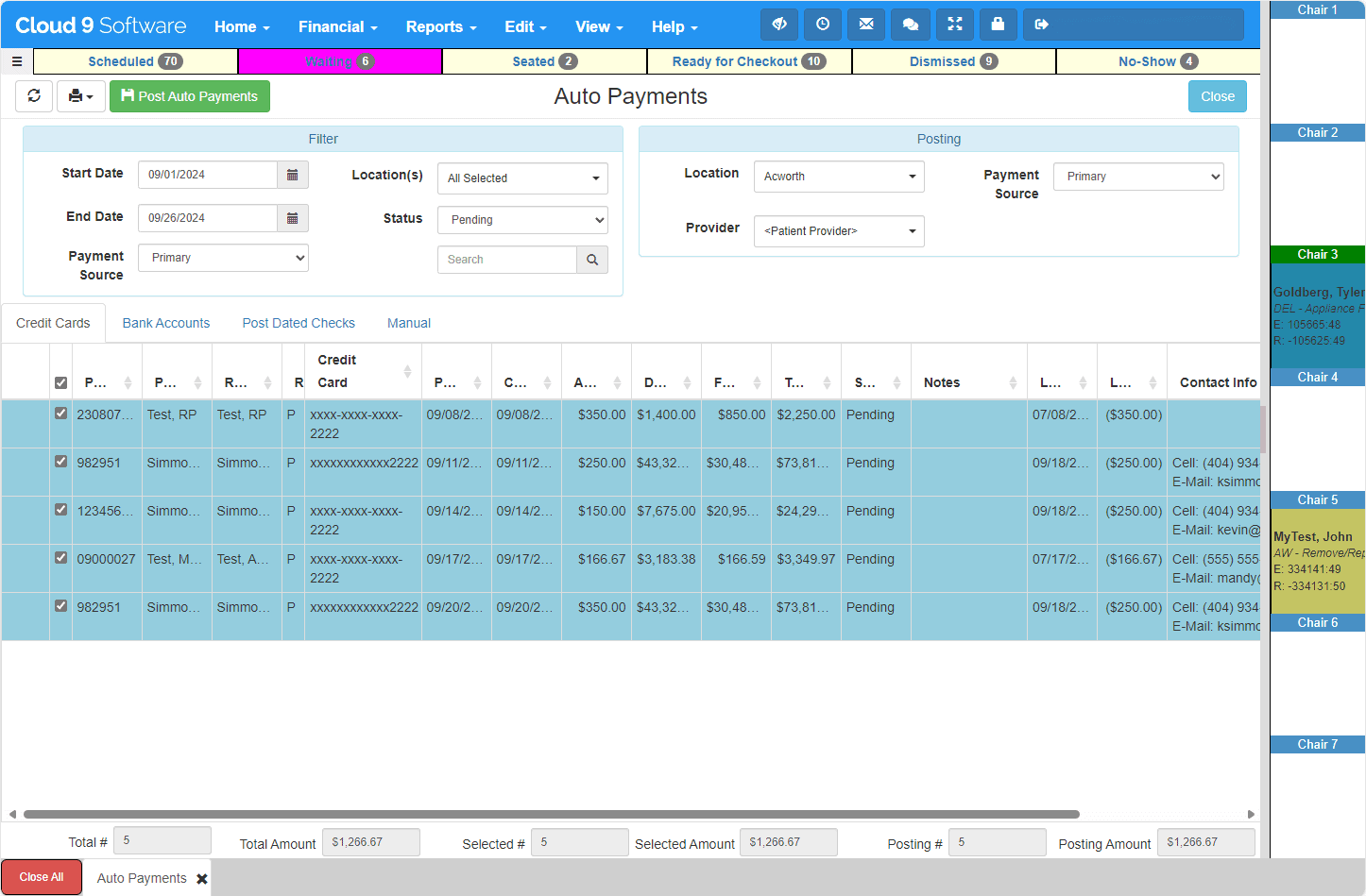
Task: Open the hamburger sidebar menu icon
Action: 17,61
